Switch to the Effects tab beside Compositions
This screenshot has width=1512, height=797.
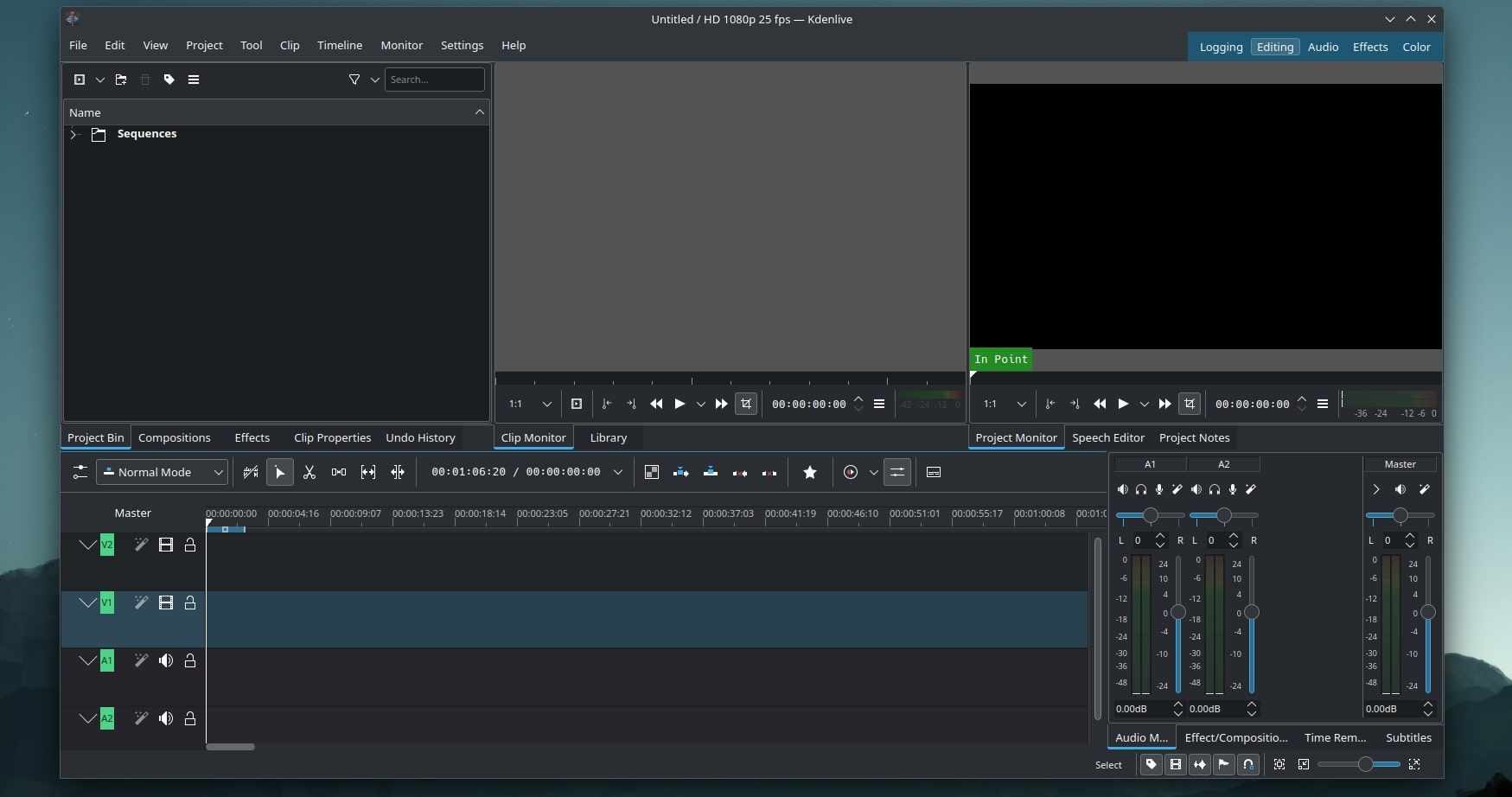pos(252,437)
